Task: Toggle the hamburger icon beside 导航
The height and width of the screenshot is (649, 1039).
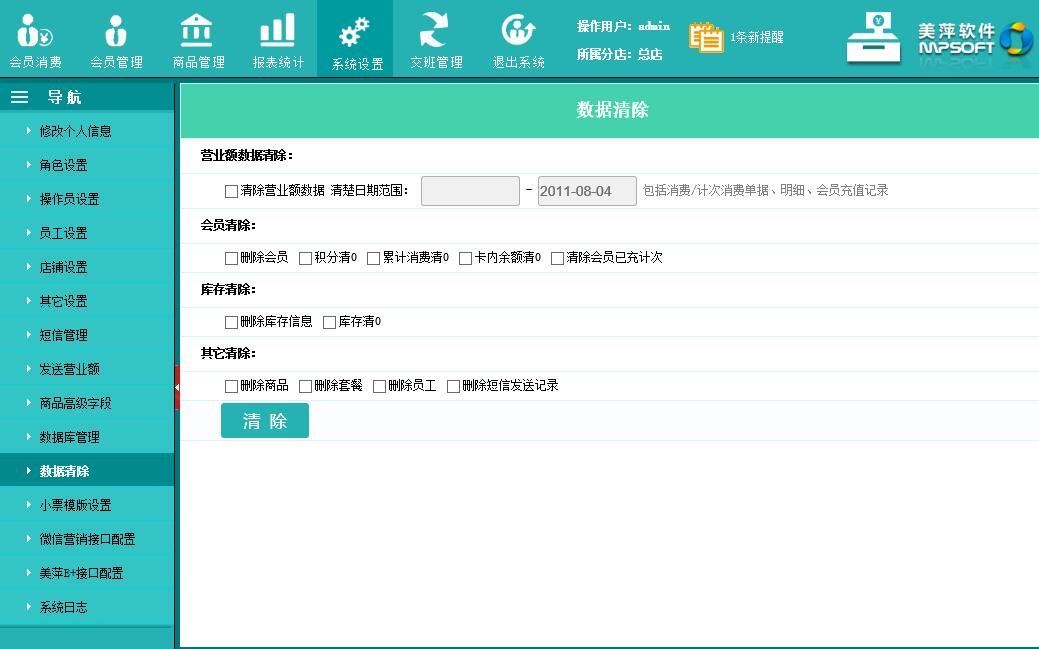Action: (19, 97)
